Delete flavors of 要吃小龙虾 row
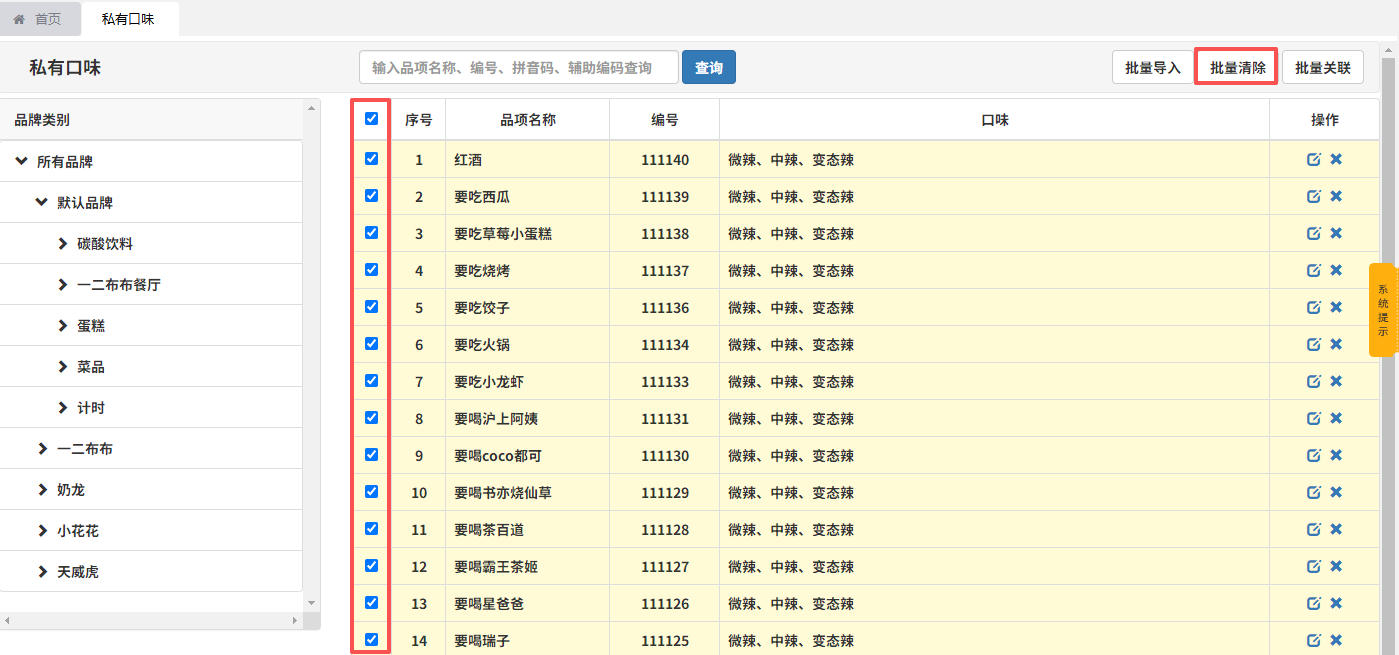 coord(1336,381)
